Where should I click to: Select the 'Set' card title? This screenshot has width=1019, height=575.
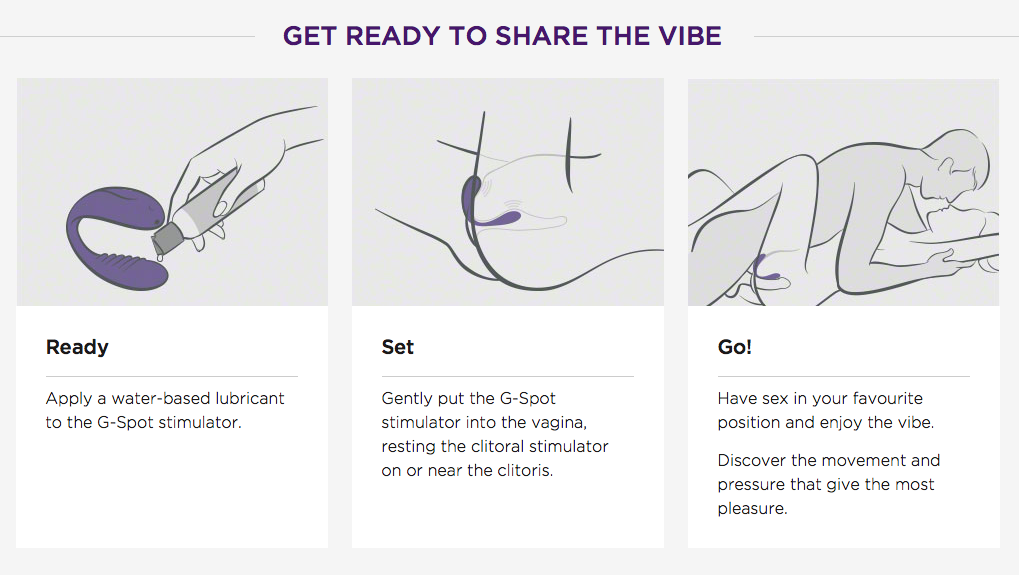click(398, 347)
